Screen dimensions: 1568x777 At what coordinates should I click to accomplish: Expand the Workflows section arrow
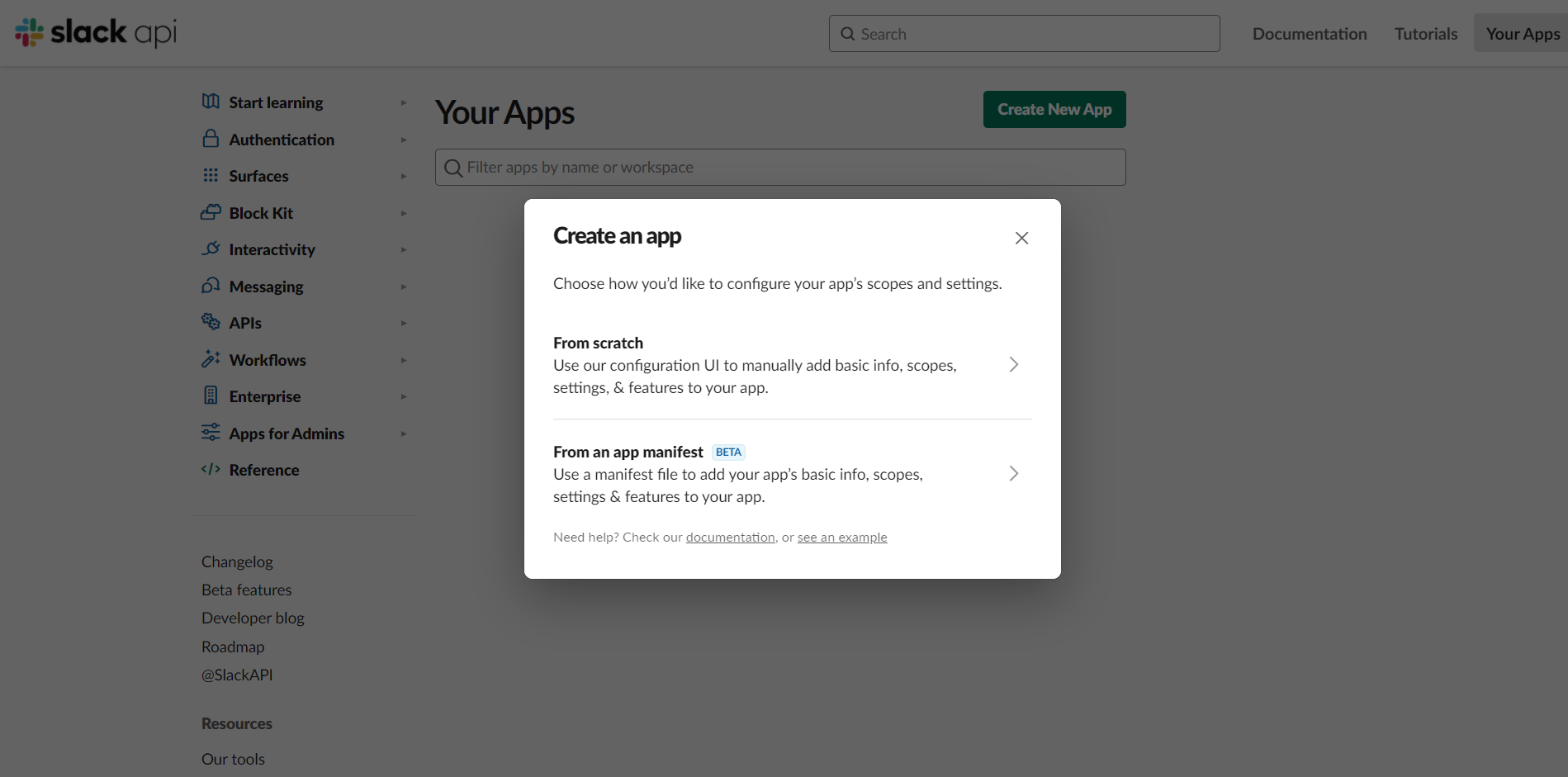click(404, 360)
